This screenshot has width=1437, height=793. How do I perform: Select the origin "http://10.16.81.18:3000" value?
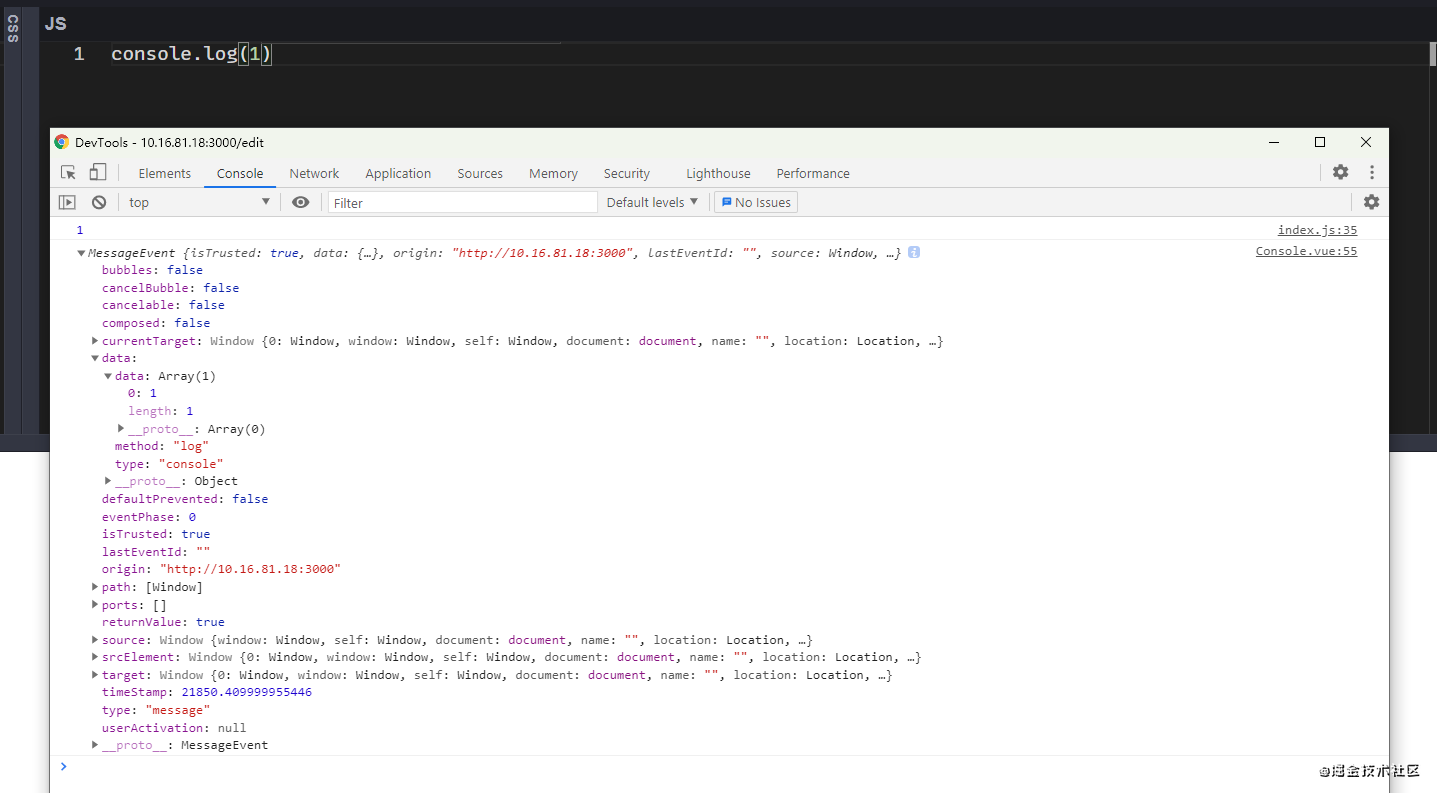(x=251, y=569)
